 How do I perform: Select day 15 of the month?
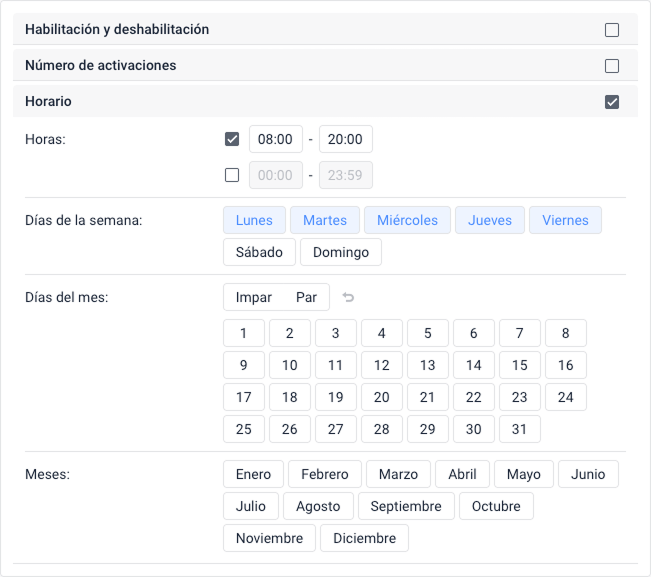519,365
